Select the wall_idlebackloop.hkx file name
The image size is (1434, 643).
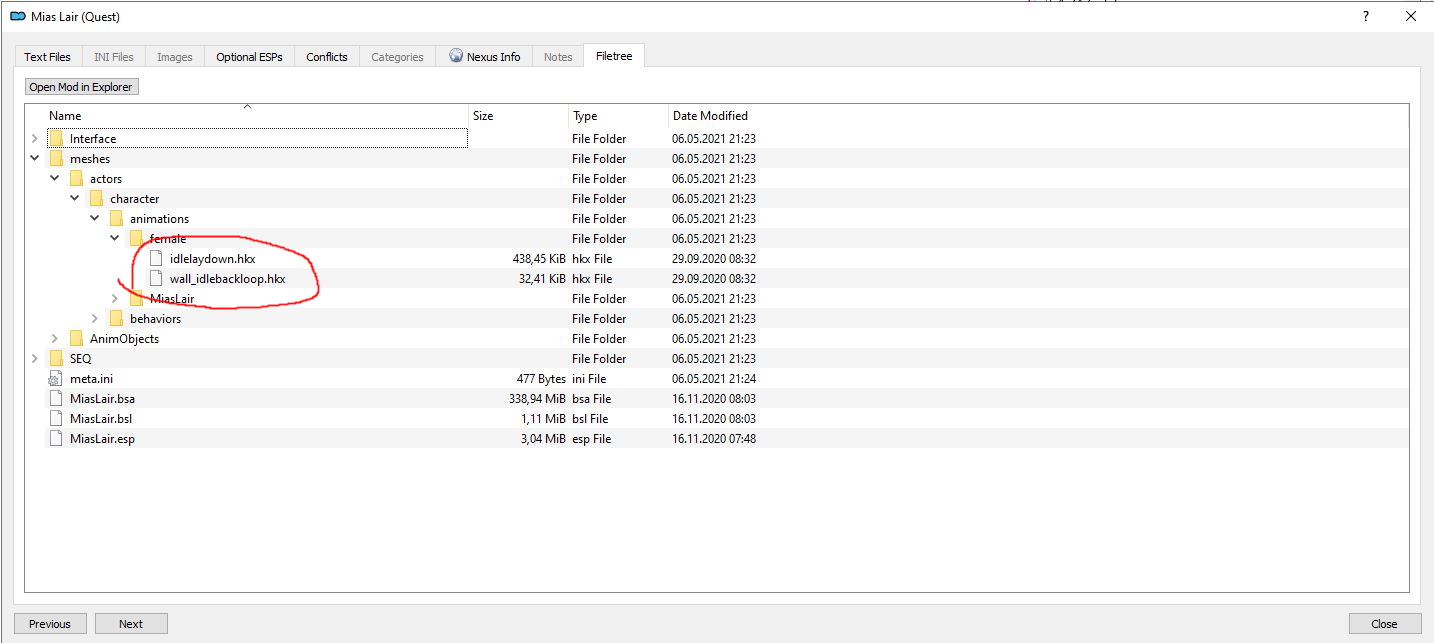click(x=227, y=279)
